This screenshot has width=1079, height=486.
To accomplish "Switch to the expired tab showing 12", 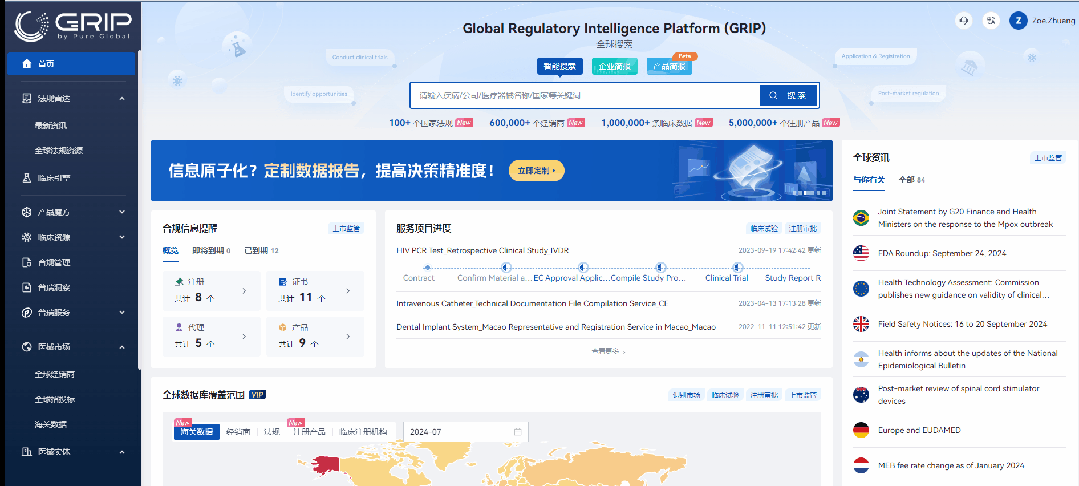I will click(x=261, y=251).
